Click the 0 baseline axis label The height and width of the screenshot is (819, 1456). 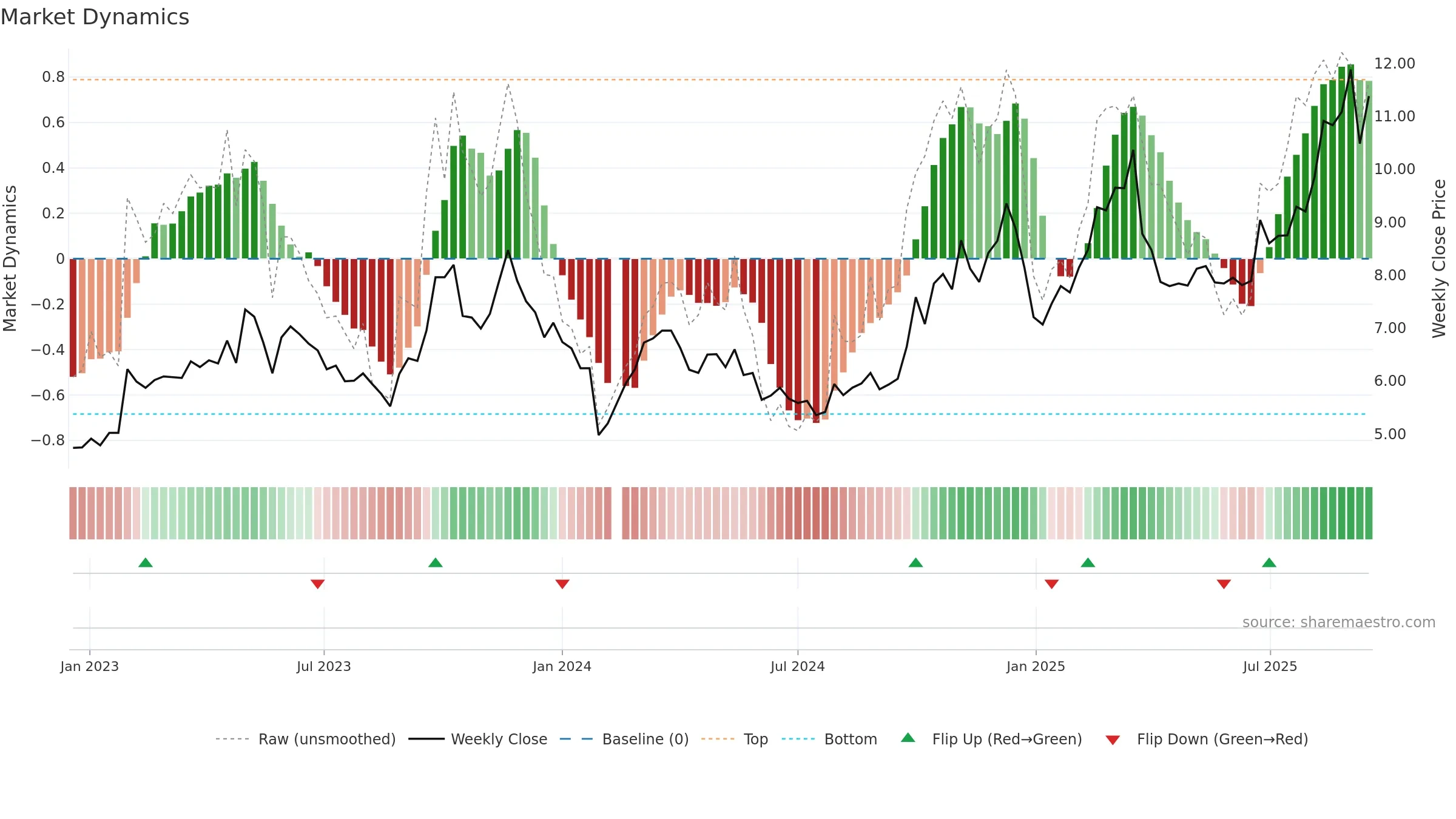pos(60,259)
